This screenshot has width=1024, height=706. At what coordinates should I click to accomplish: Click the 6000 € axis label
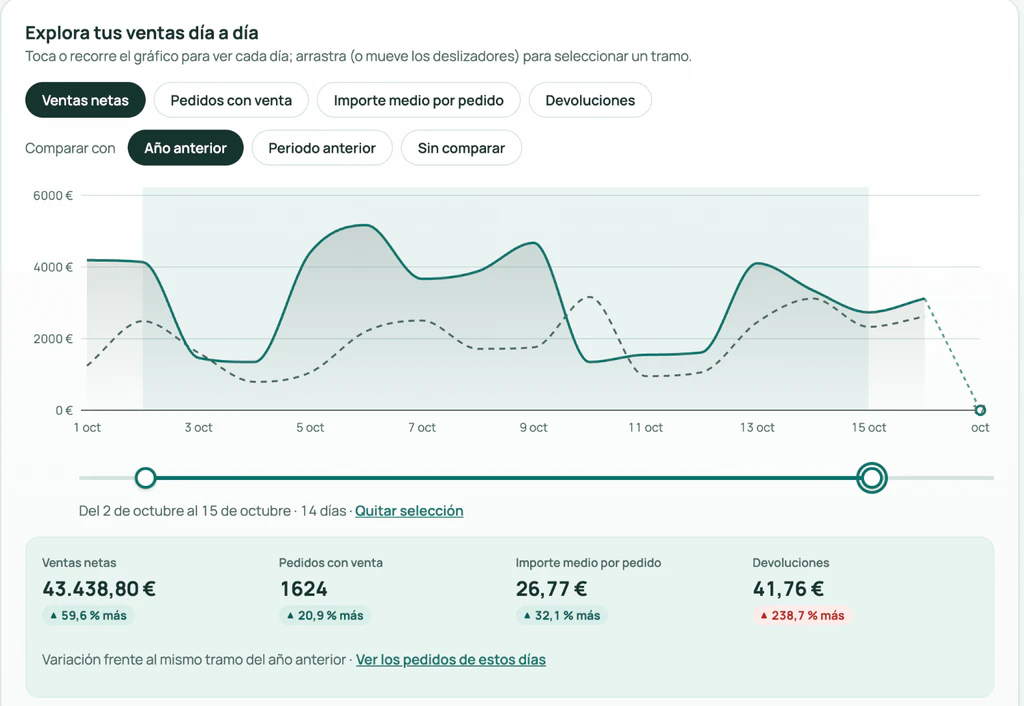click(53, 195)
